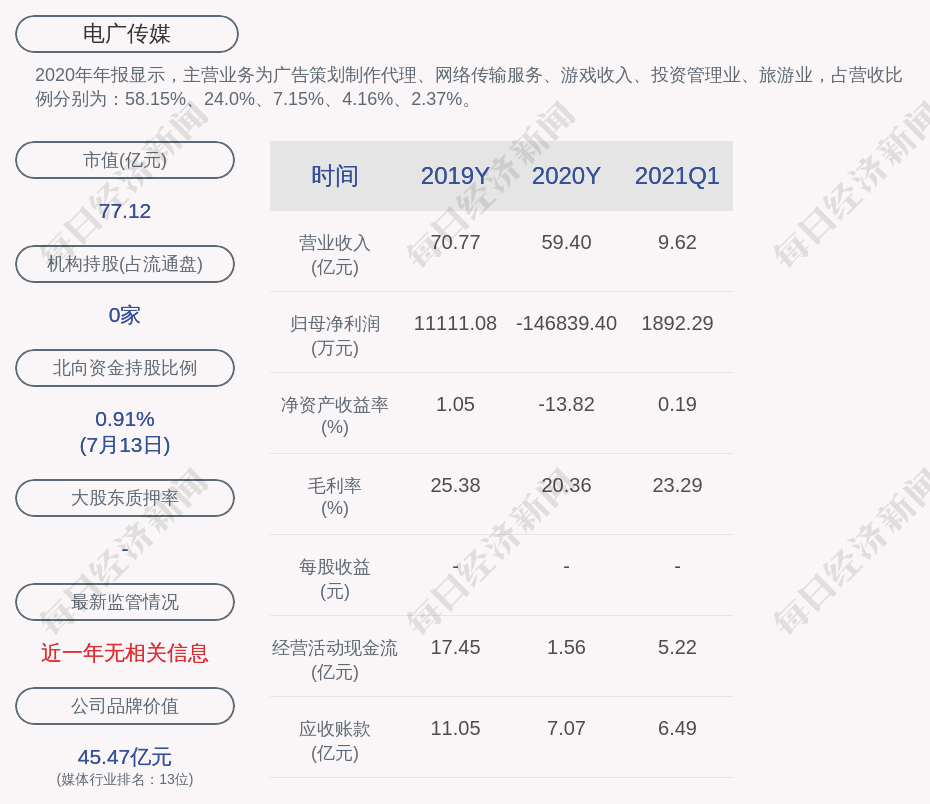This screenshot has width=930, height=804.
Task: Click the 时间 column header
Action: click(335, 176)
